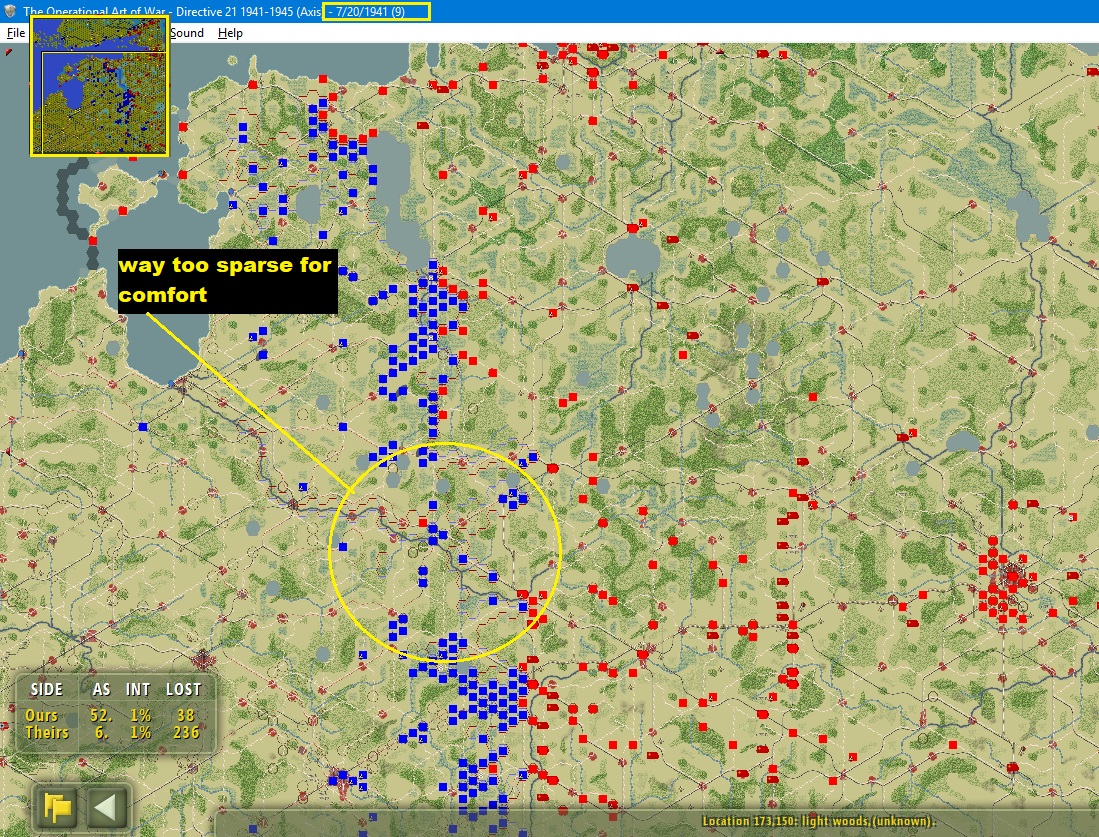Click the yellow flags button
Screen dimensions: 1099x837
pyautogui.click(x=57, y=807)
